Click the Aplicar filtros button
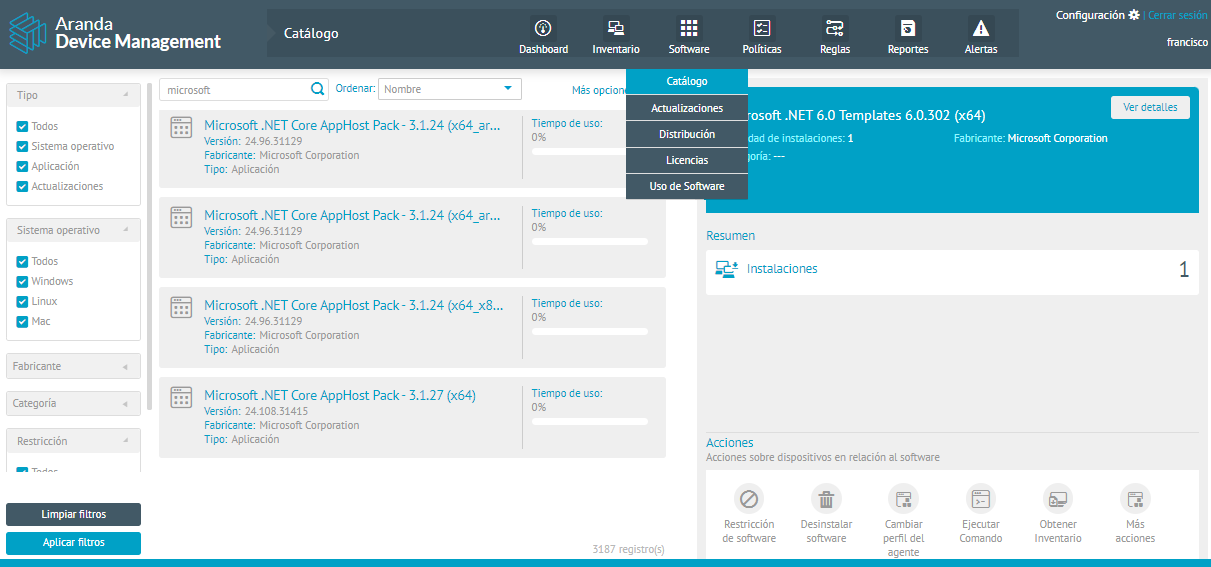This screenshot has width=1211, height=567. [73, 543]
